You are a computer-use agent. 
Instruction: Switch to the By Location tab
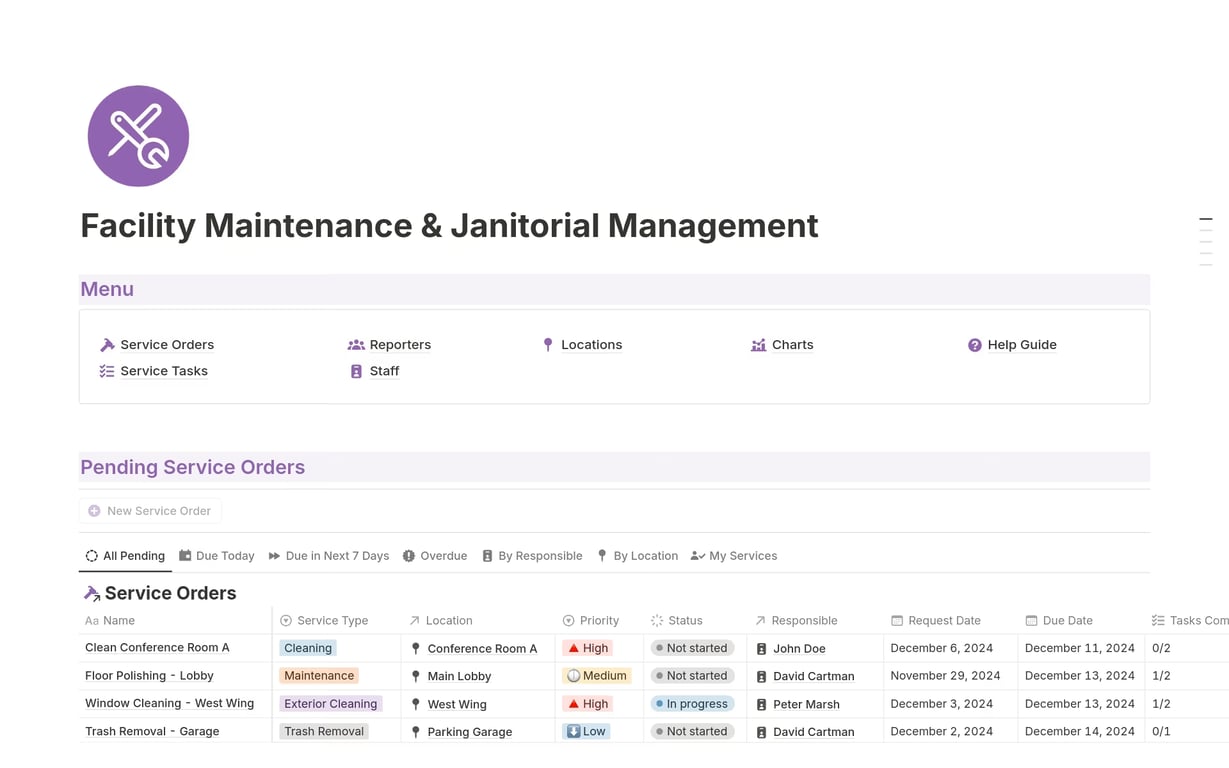(637, 556)
